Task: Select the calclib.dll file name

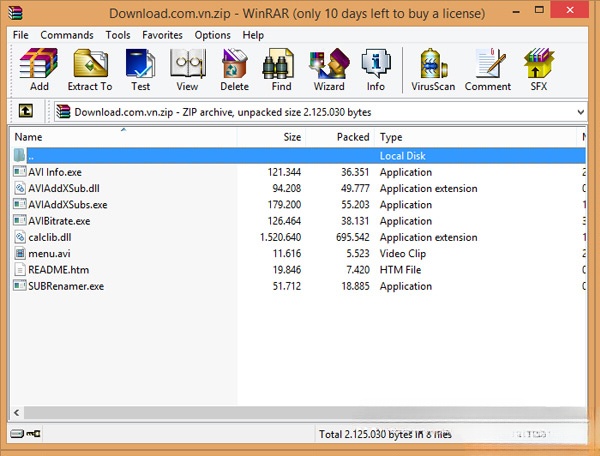Action: point(50,237)
